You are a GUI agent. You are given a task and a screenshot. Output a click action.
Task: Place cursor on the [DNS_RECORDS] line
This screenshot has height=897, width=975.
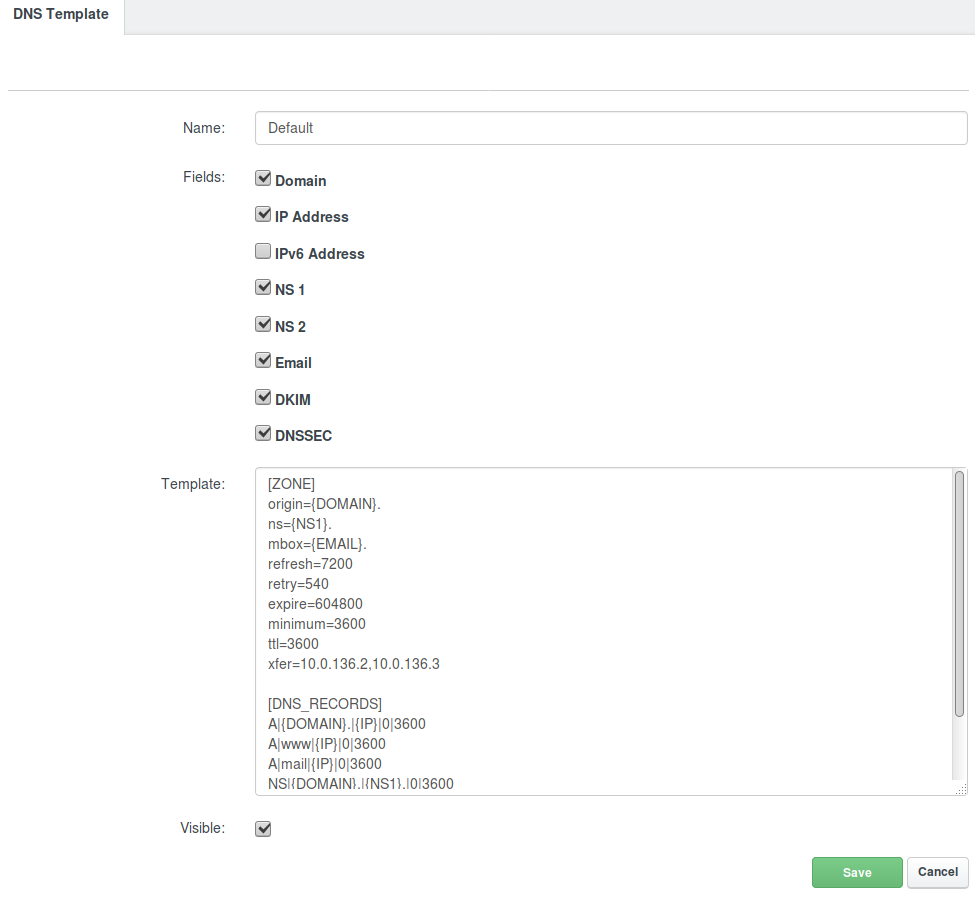pyautogui.click(x=325, y=704)
